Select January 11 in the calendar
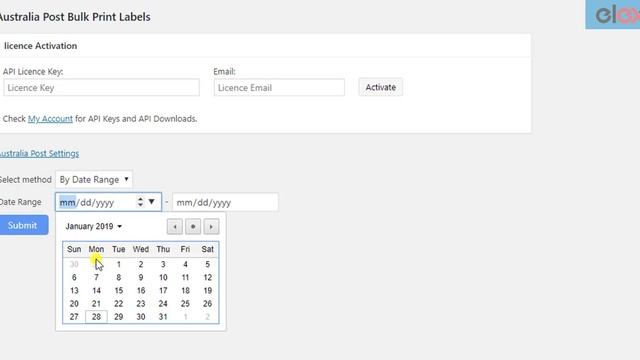The width and height of the screenshot is (640, 360). pyautogui.click(x=185, y=278)
